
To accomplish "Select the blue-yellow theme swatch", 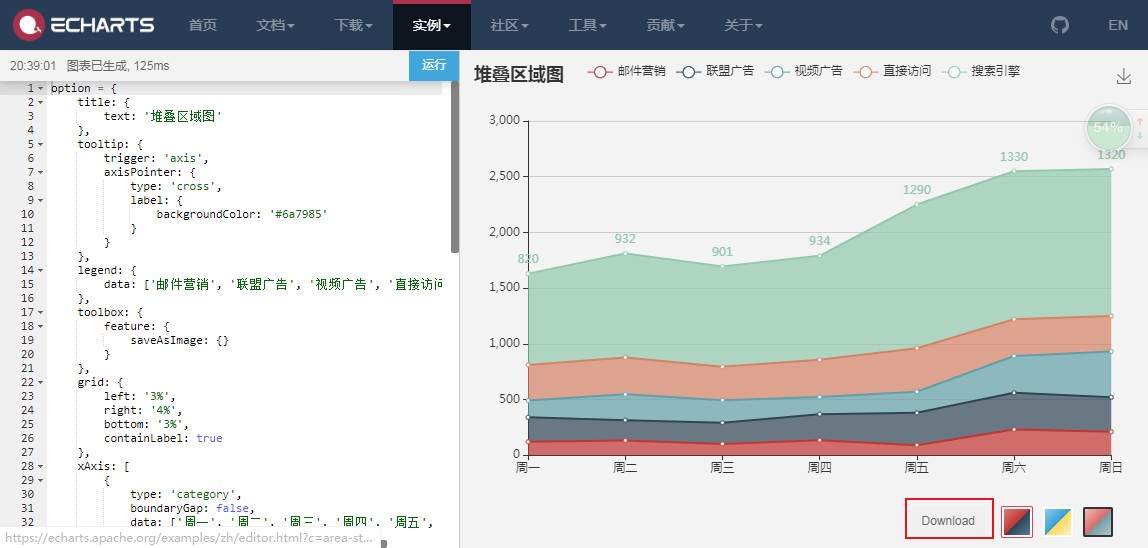I will (1057, 522).
